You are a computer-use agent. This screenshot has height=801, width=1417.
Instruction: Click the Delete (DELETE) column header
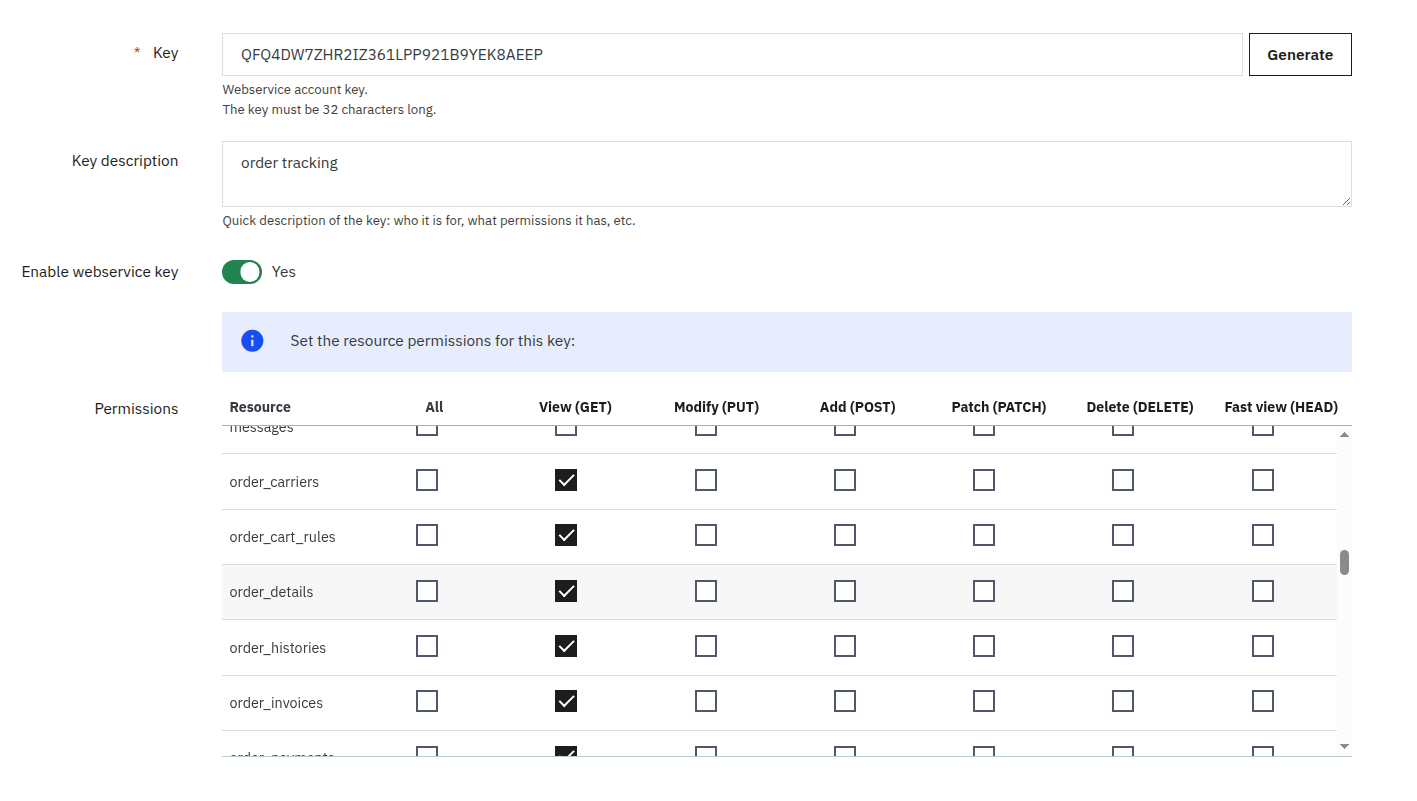(x=1140, y=407)
